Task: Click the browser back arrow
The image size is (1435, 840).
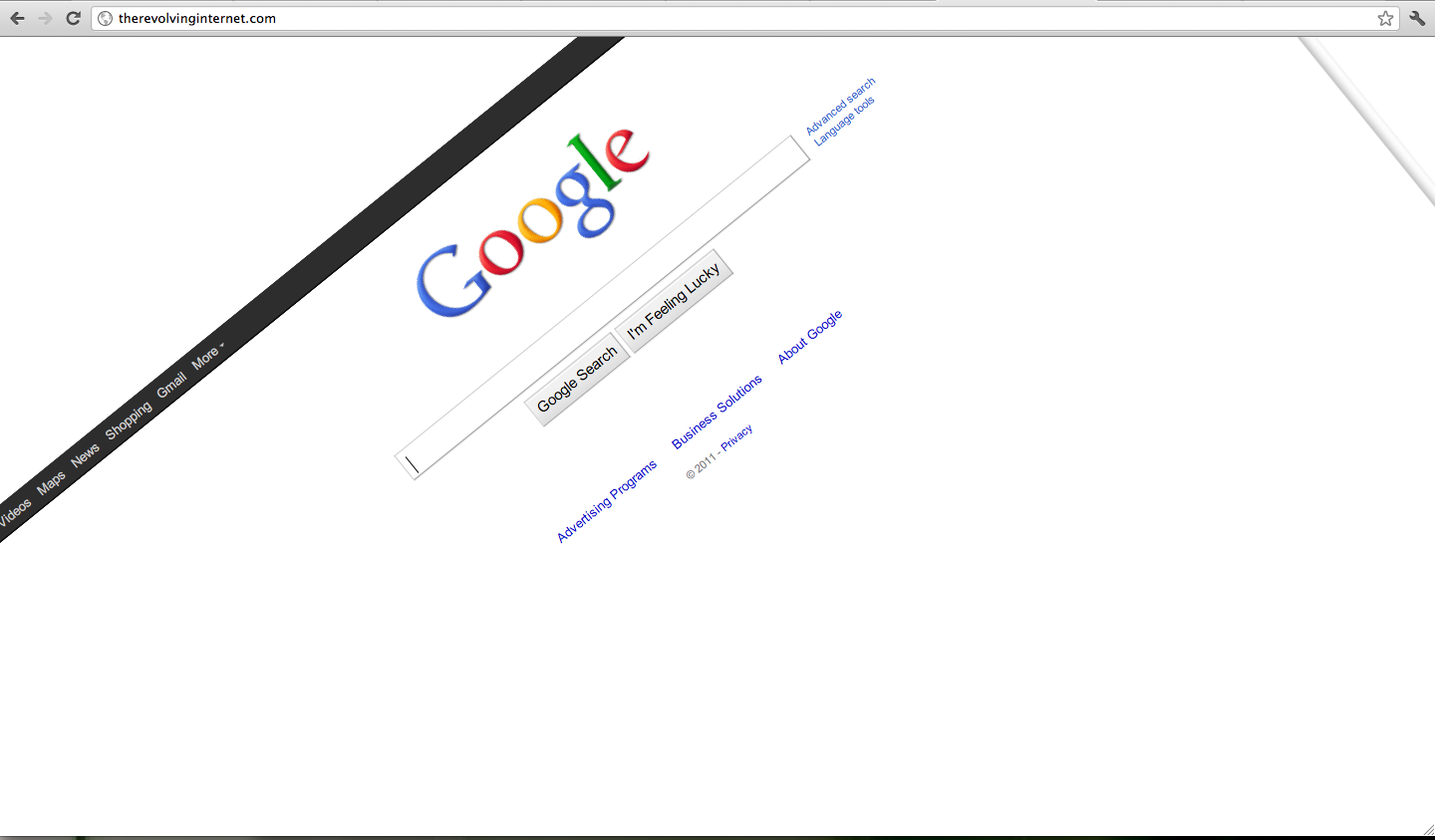Action: (x=17, y=18)
